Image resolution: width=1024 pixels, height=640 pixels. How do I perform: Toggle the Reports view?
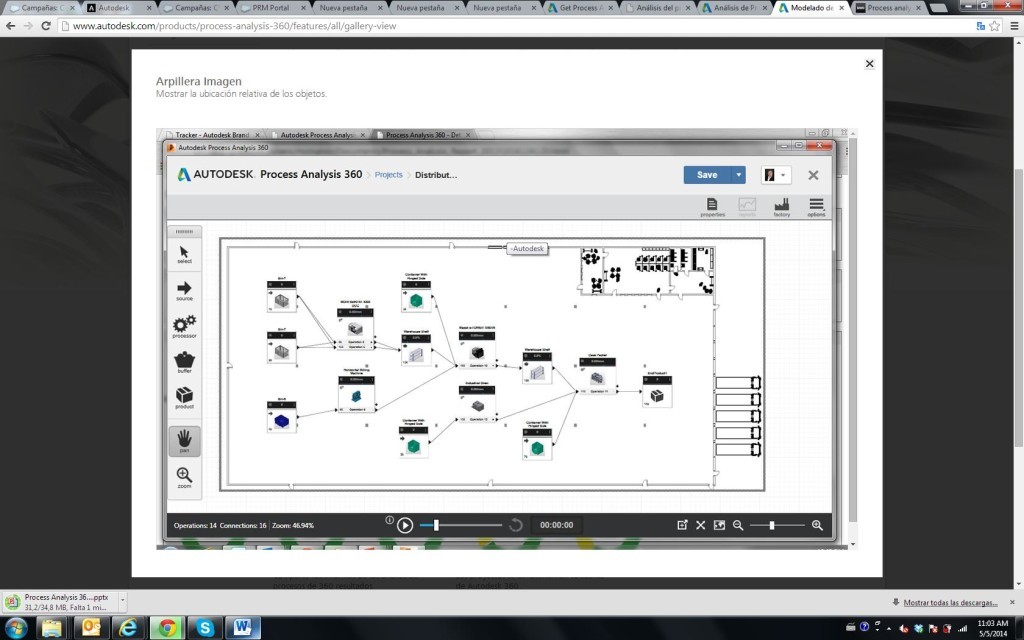click(747, 203)
